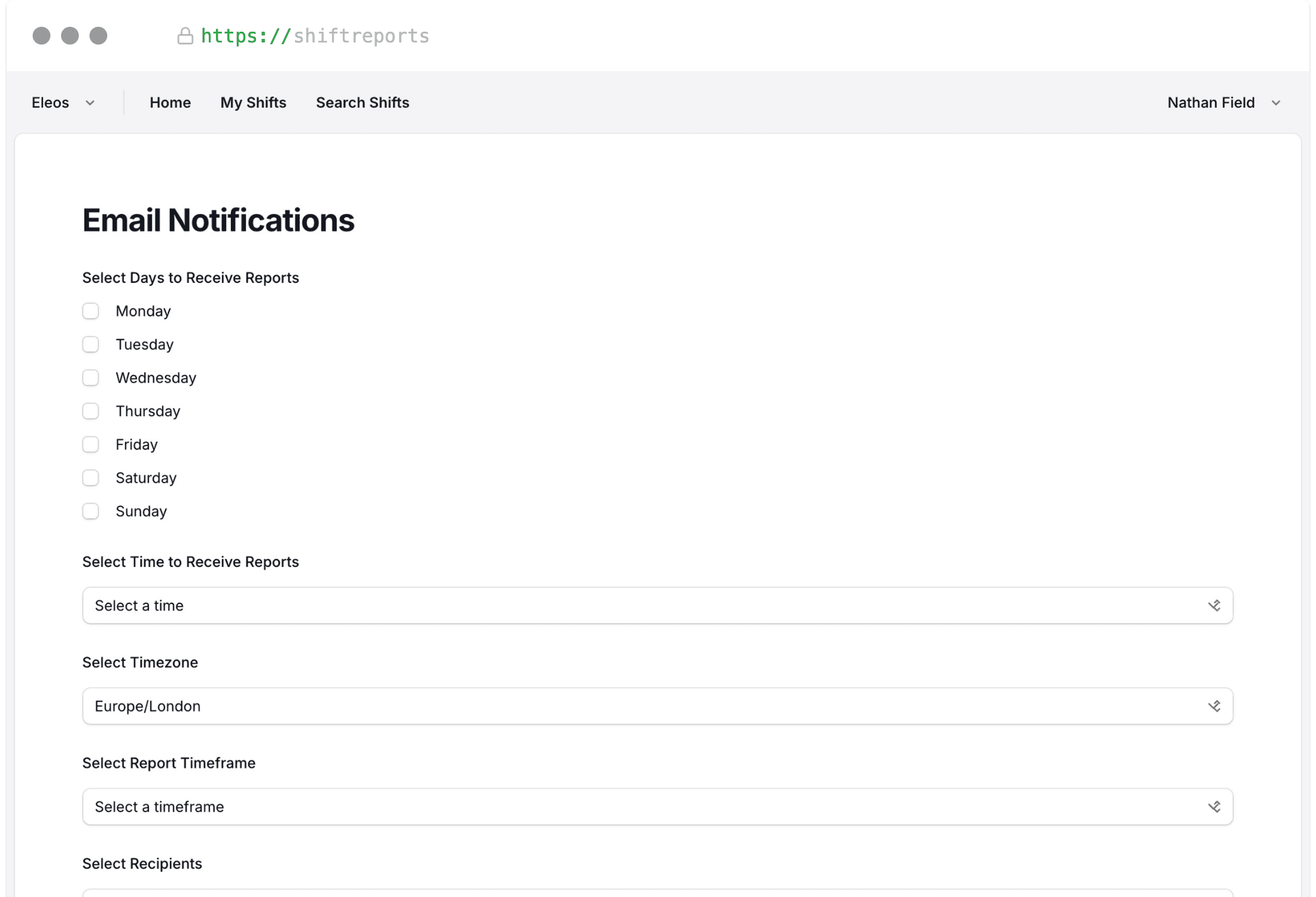The width and height of the screenshot is (1316, 897).
Task: Open the Search Shifts page
Action: pos(362,102)
